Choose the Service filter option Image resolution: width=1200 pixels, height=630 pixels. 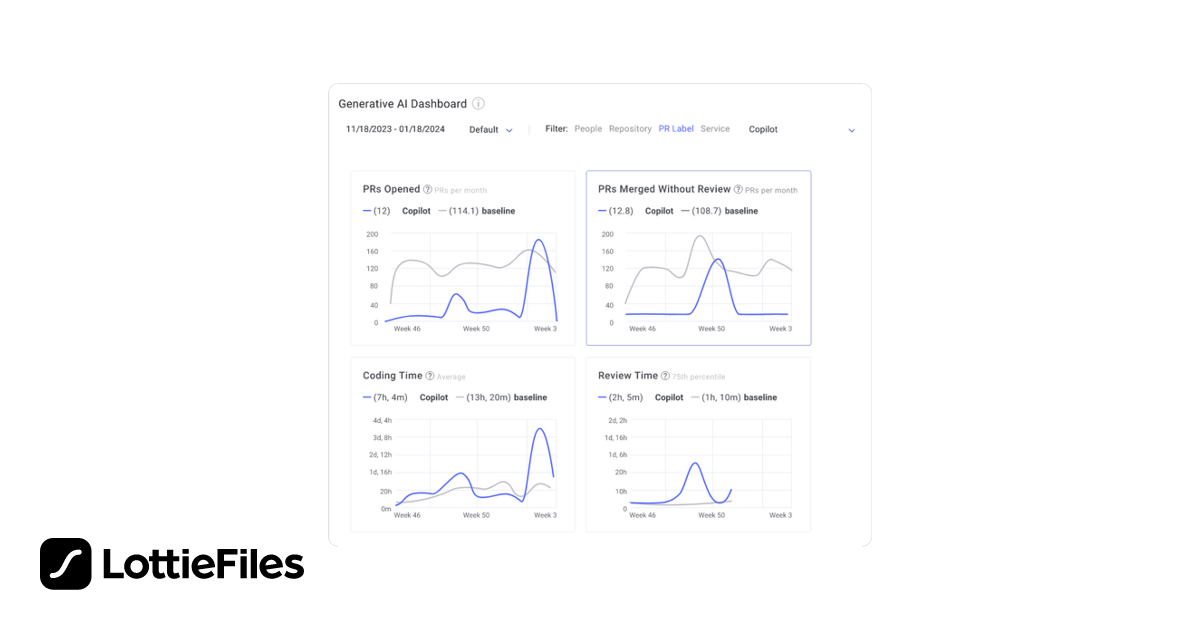tap(715, 129)
